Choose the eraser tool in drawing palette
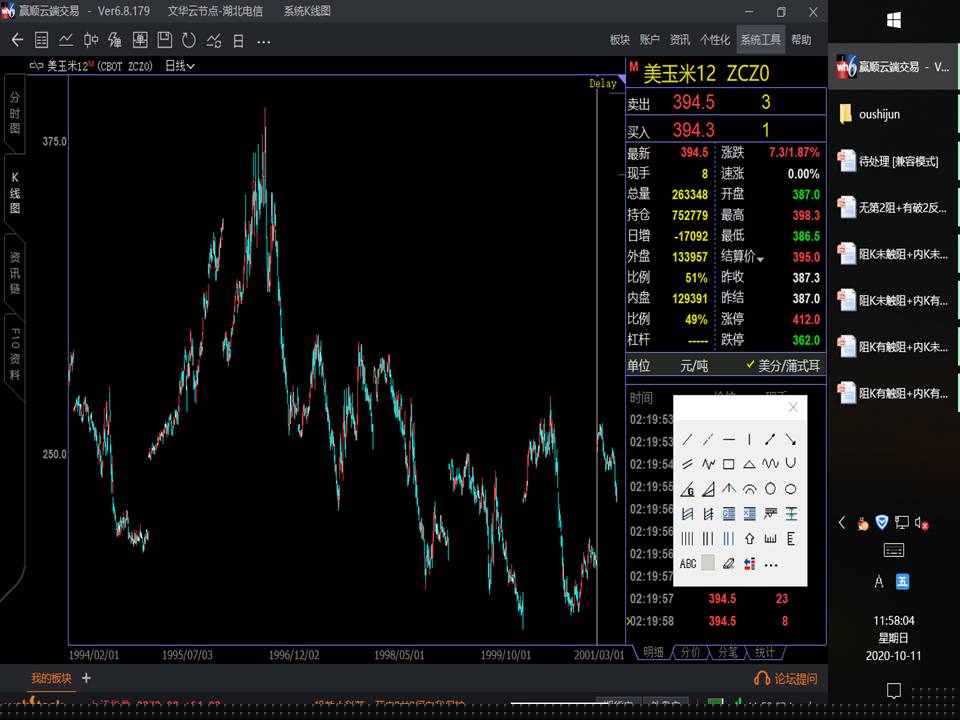 [x=728, y=564]
